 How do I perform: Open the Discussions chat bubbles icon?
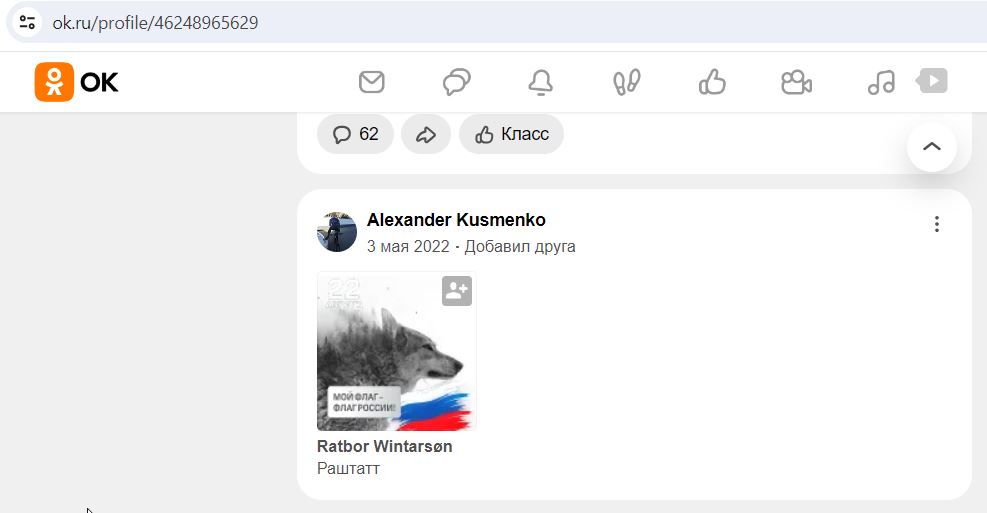tap(456, 82)
